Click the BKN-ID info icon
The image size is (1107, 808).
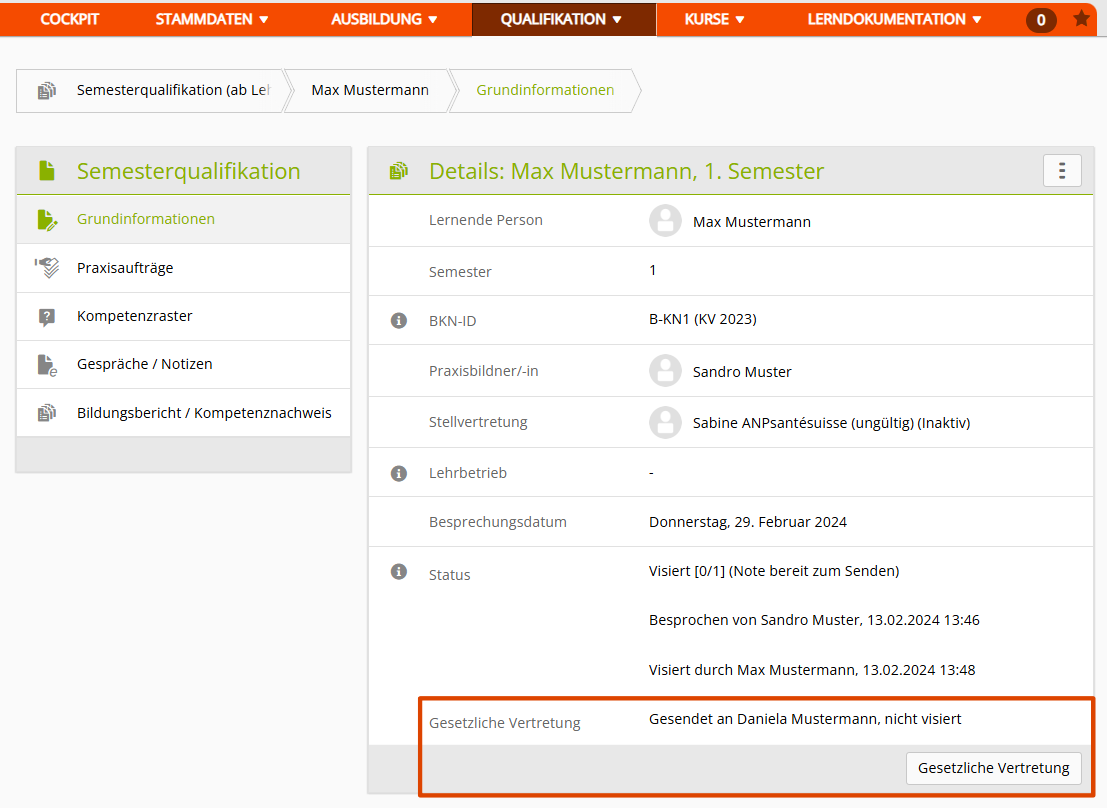[398, 321]
